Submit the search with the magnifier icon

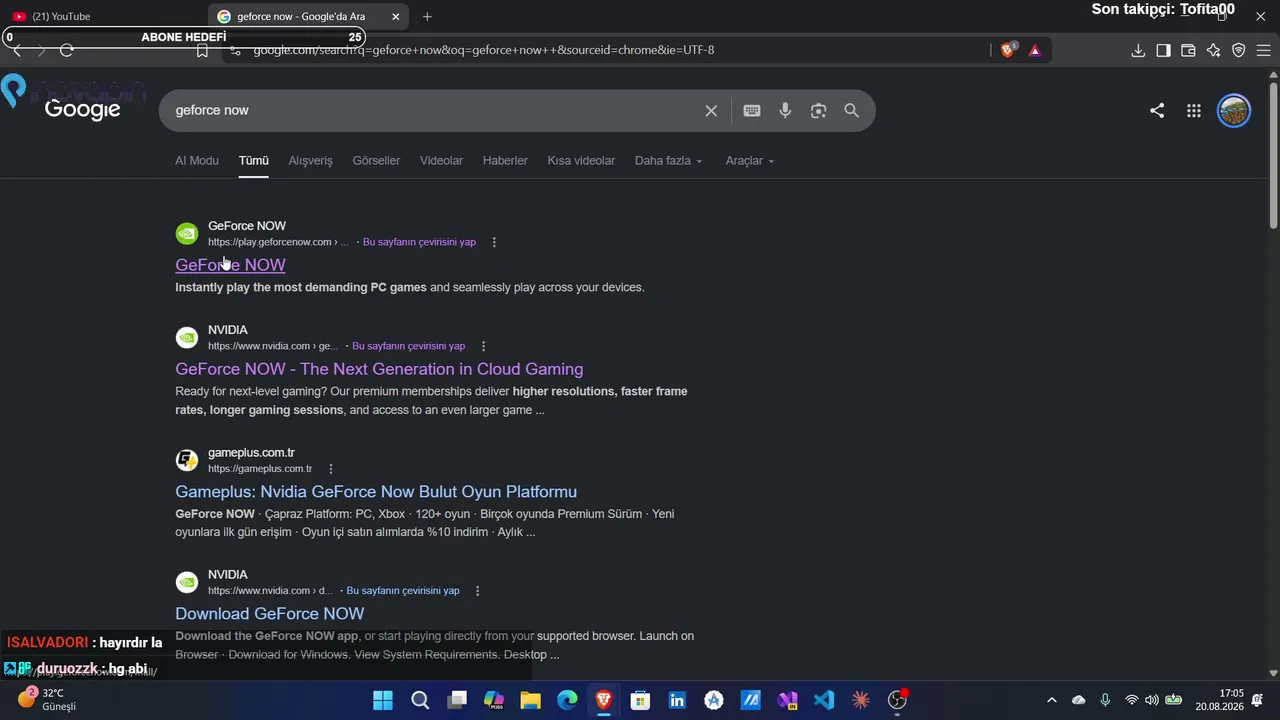(852, 111)
